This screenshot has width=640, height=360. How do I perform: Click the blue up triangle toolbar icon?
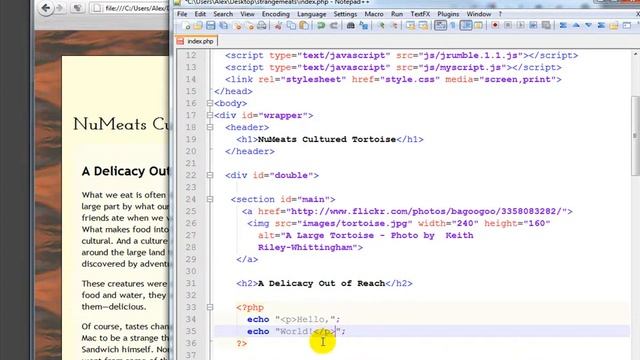click(576, 25)
